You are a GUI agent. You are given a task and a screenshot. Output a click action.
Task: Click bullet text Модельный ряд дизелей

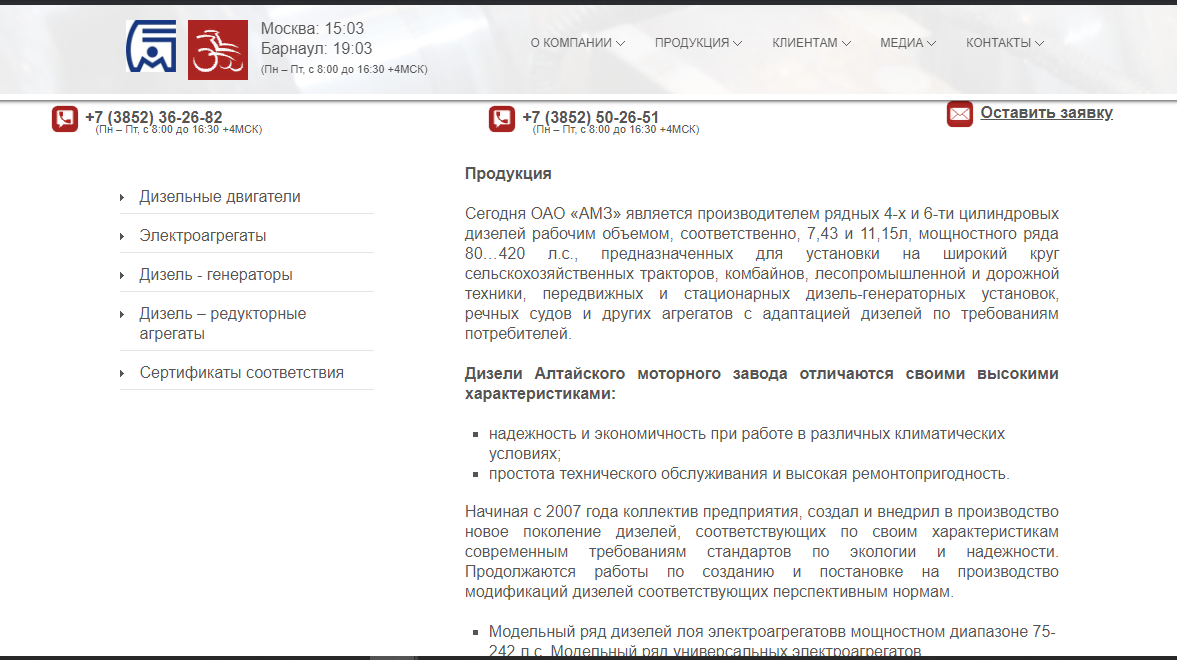772,641
